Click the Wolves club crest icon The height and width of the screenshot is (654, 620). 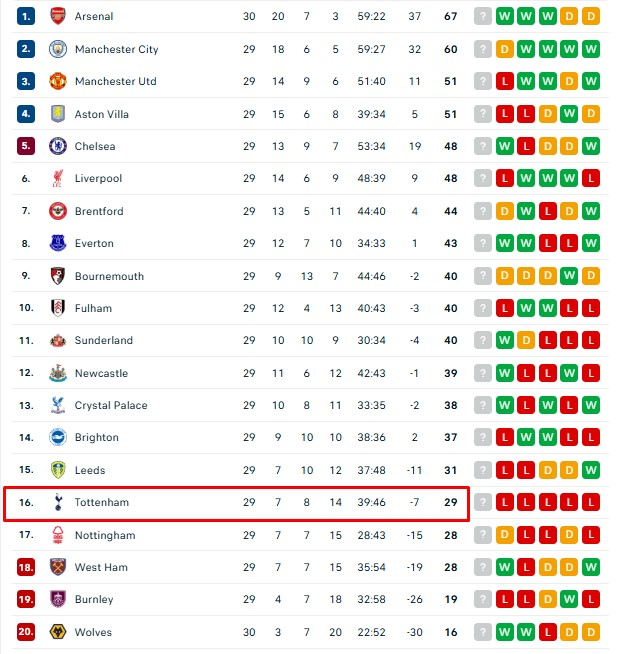pos(58,632)
